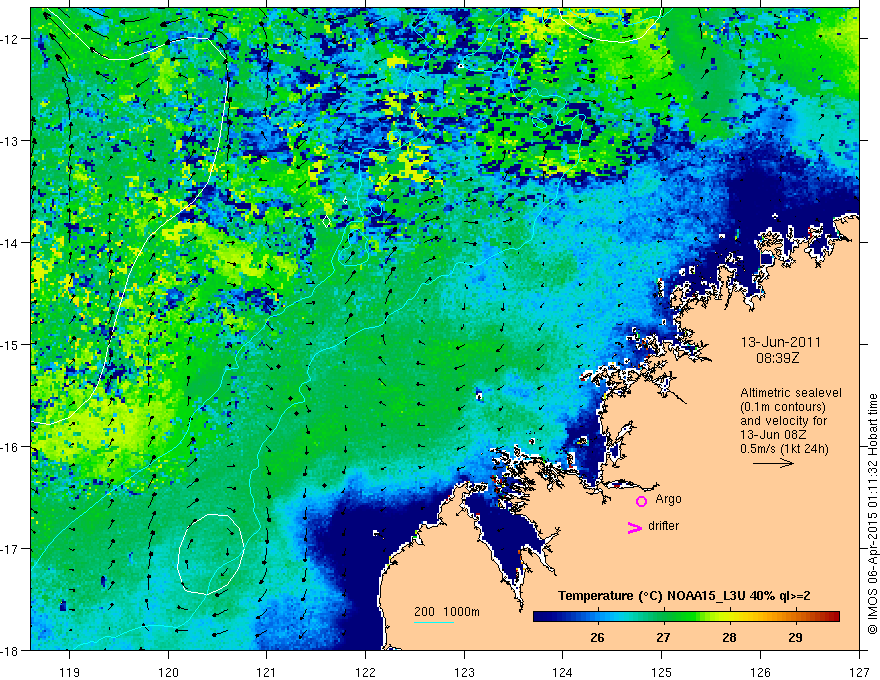880x680 pixels.
Task: Click colorbar tick label 26
Action: (598, 637)
